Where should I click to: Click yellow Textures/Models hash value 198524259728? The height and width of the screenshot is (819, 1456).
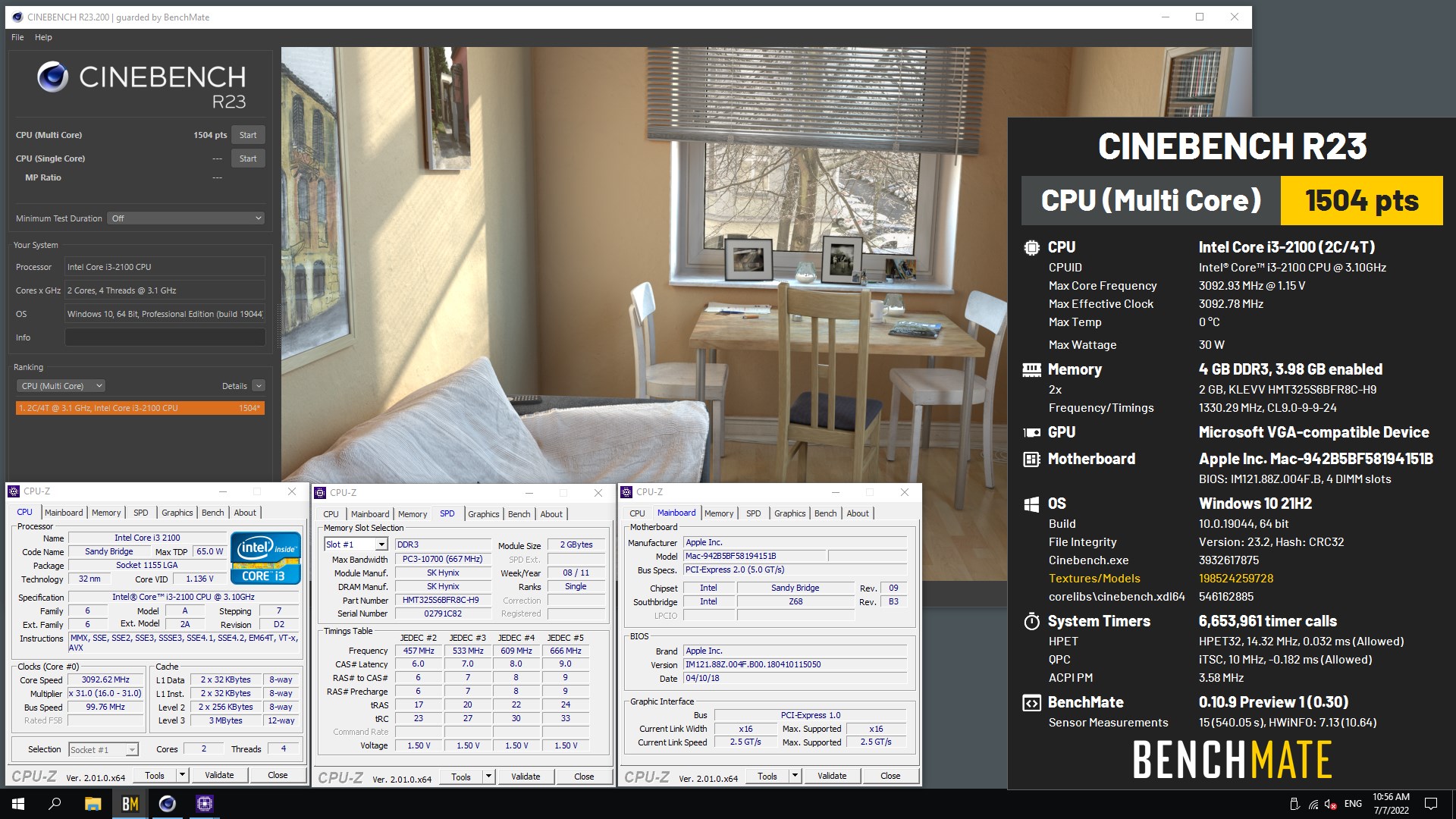coord(1236,579)
